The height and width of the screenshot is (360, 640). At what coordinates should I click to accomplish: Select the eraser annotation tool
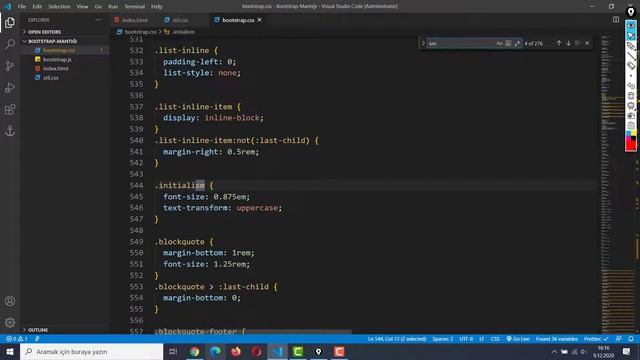click(x=631, y=65)
